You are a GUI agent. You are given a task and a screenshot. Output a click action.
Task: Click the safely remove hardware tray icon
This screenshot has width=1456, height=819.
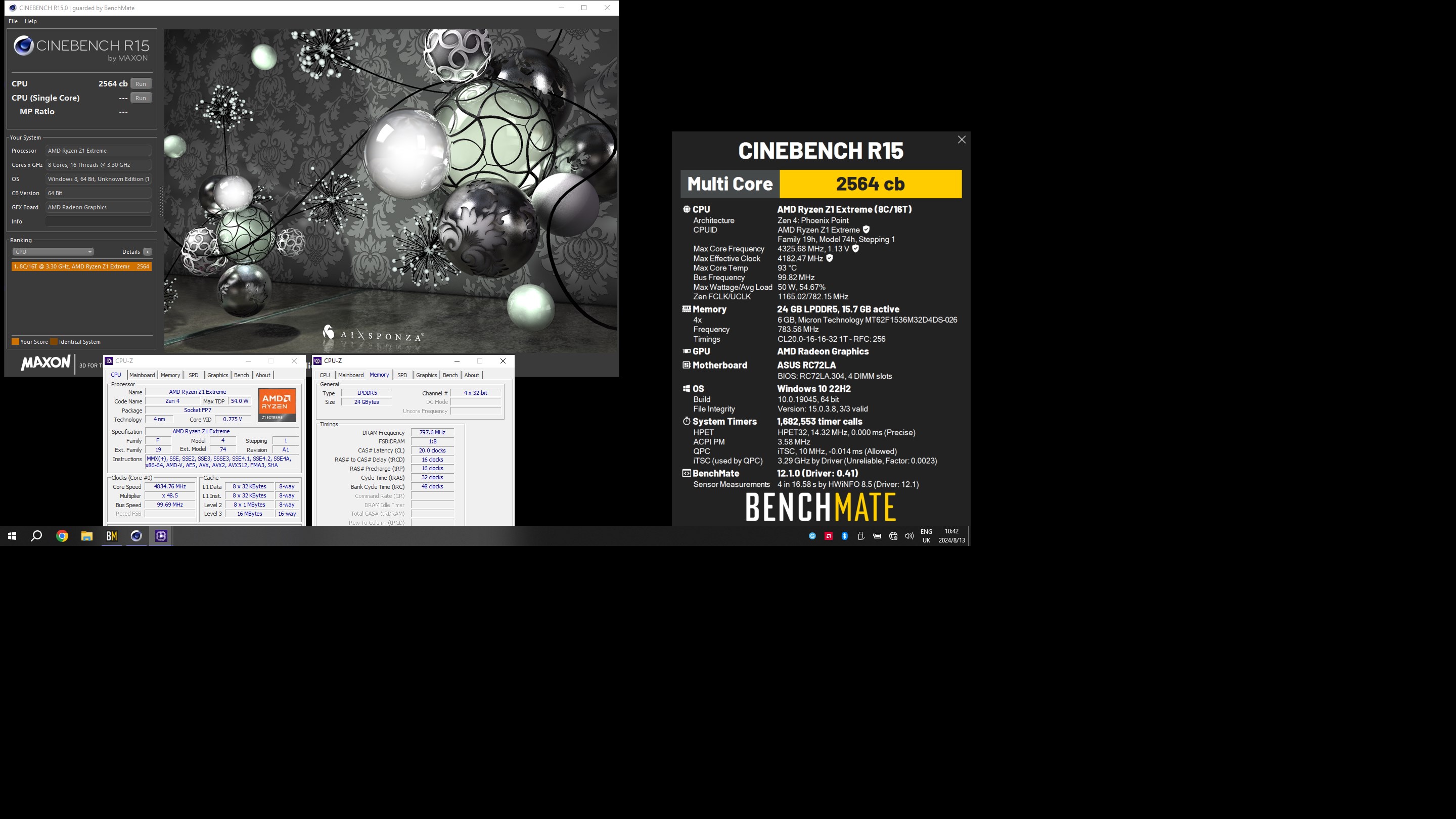pos(861,536)
